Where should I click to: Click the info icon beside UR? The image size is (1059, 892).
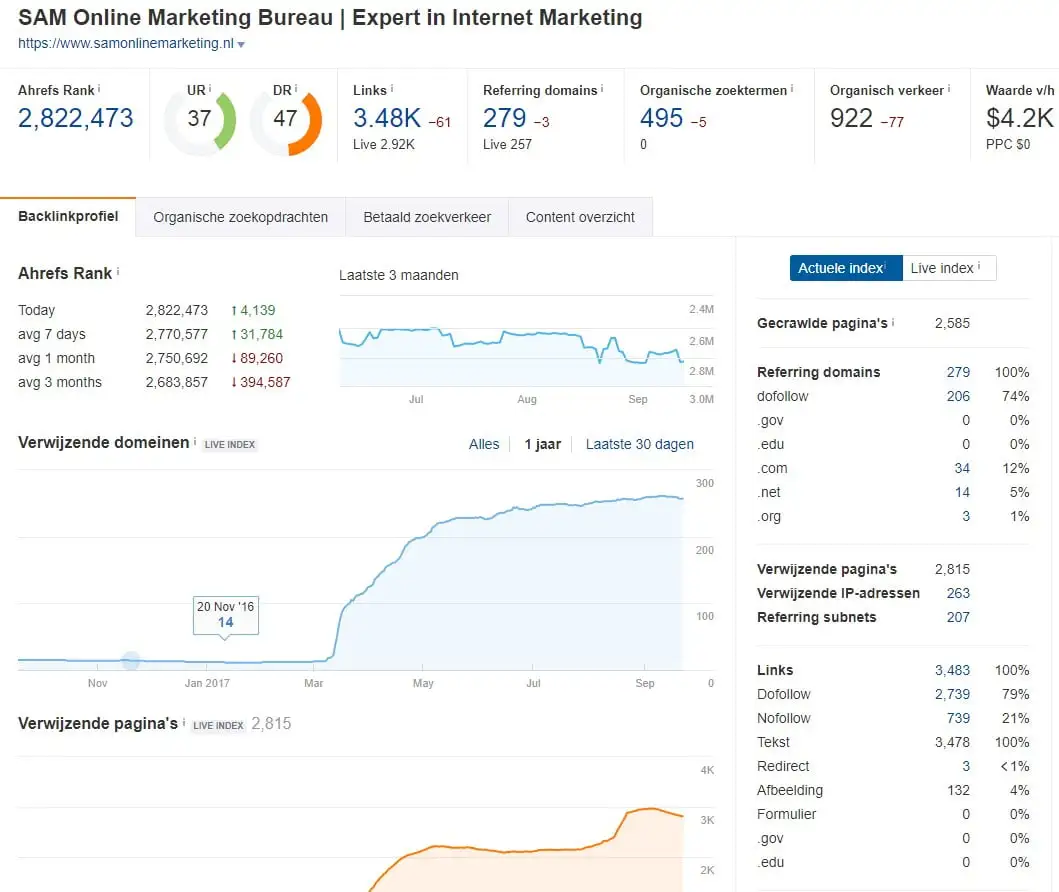[x=210, y=88]
